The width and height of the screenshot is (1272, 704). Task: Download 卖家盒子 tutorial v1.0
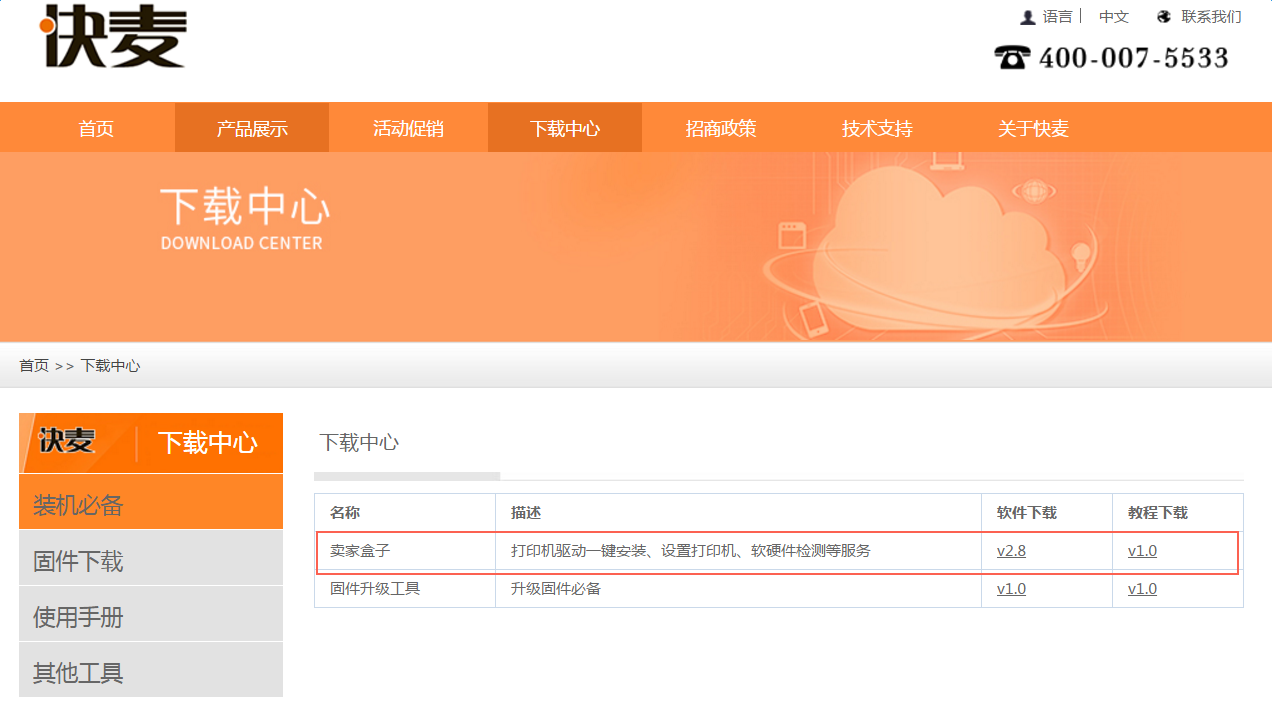pos(1142,551)
